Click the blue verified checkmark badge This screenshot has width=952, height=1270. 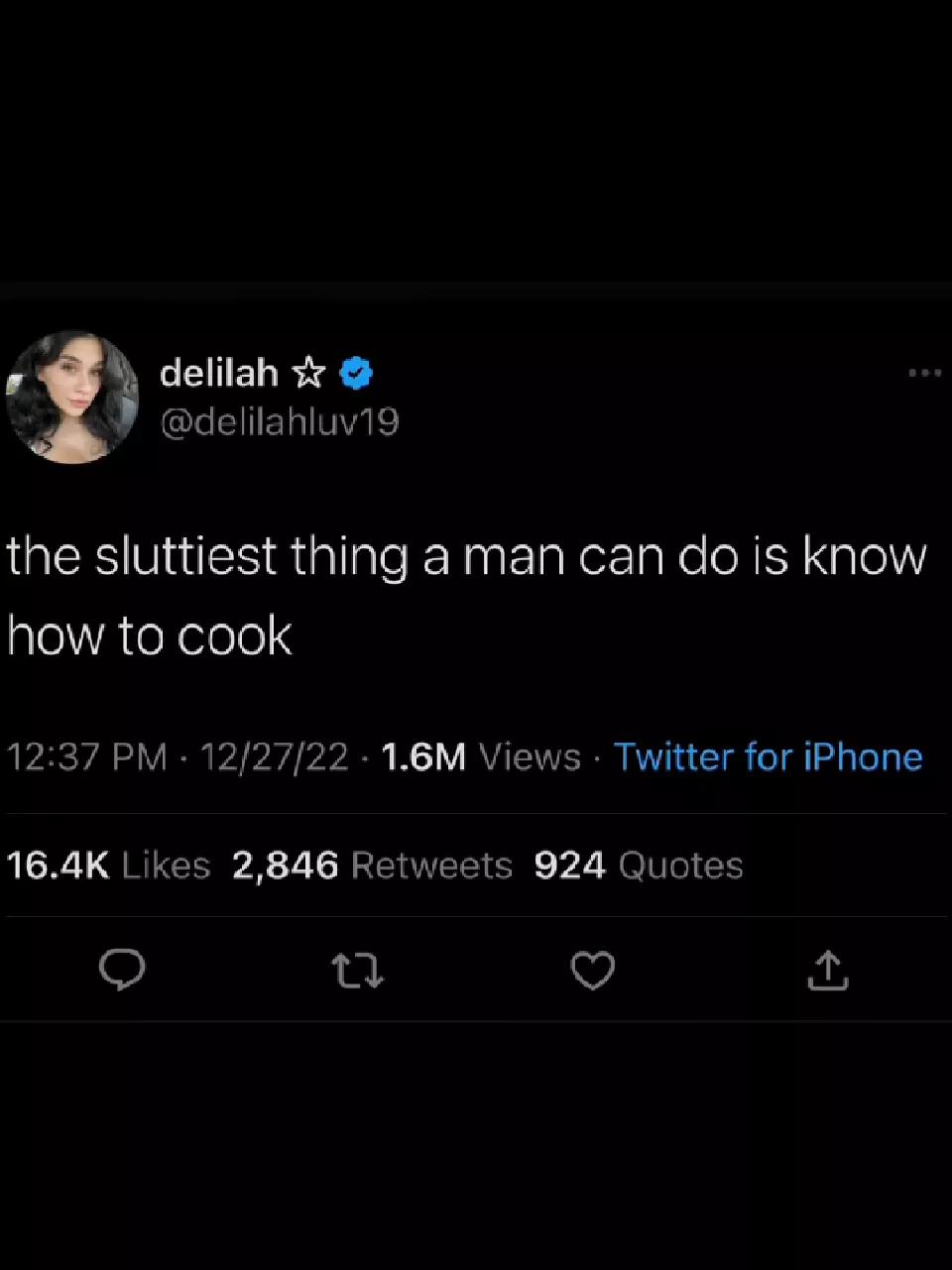[x=356, y=373]
